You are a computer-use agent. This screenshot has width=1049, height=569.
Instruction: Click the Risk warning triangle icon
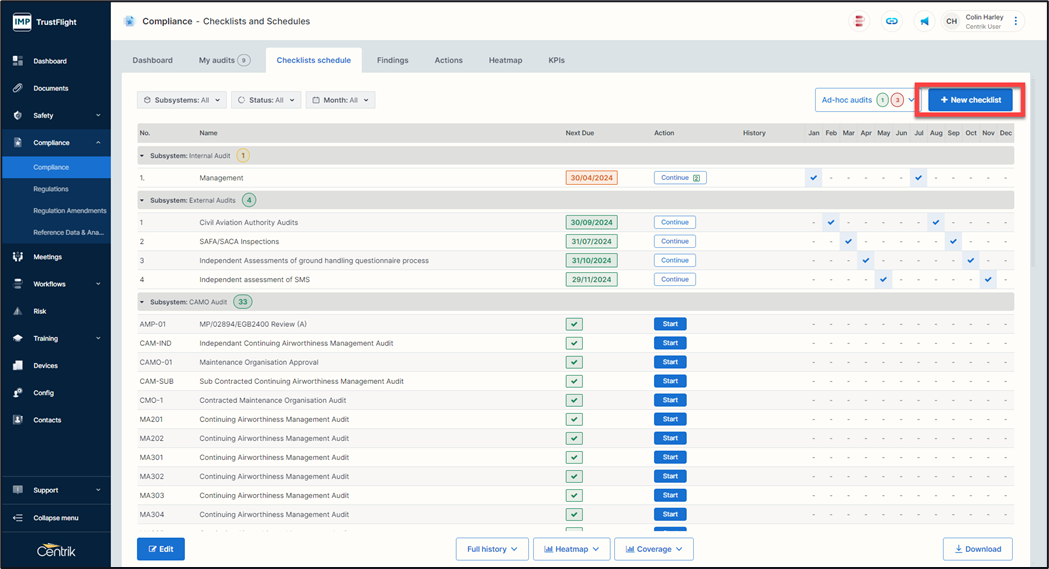tap(18, 311)
